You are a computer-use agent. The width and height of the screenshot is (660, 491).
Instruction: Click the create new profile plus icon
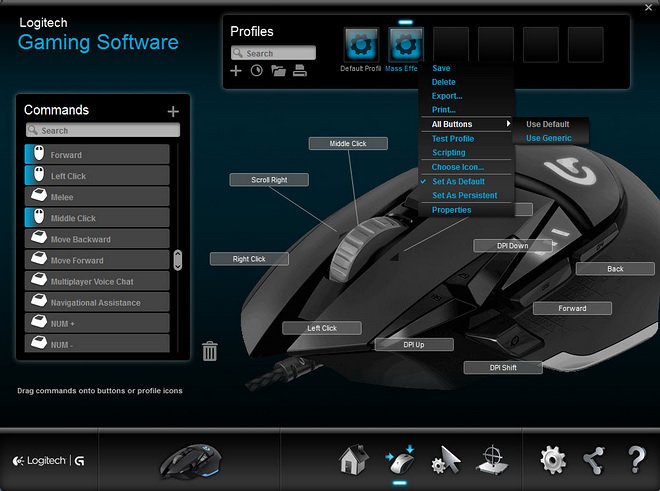tap(236, 71)
